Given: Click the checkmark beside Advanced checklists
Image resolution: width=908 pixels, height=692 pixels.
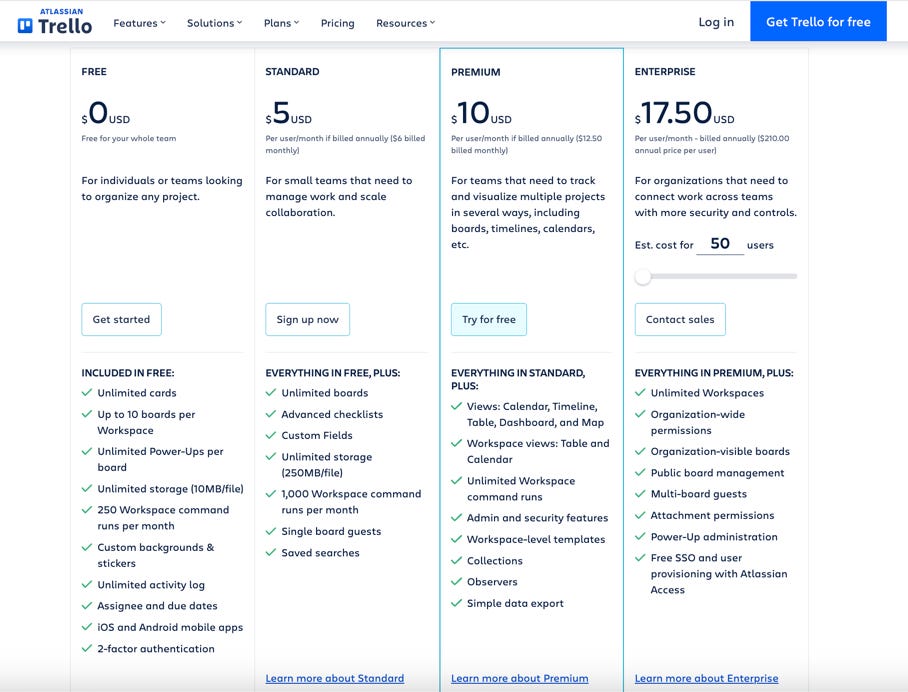Looking at the screenshot, I should click(272, 414).
